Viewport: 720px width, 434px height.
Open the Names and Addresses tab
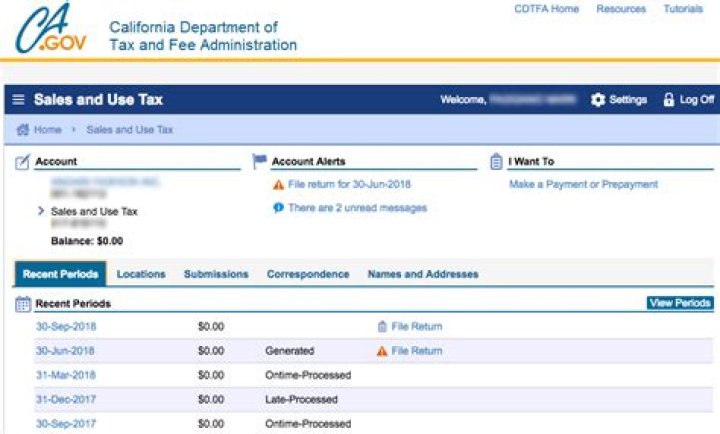[423, 274]
